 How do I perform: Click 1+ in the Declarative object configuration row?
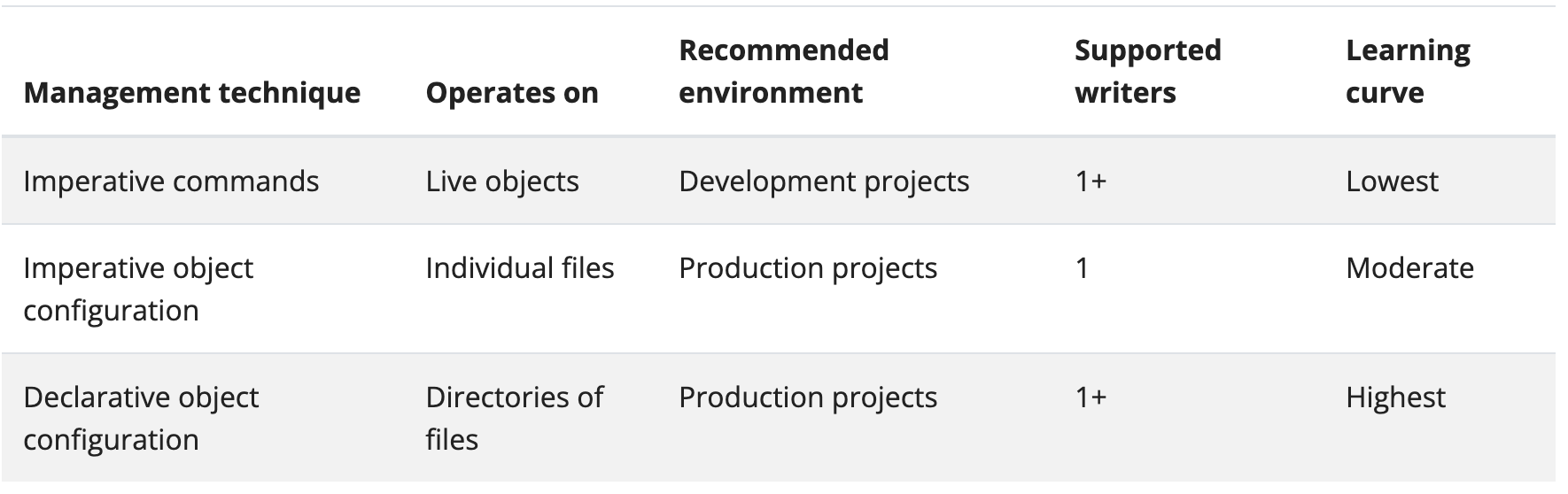click(1091, 398)
